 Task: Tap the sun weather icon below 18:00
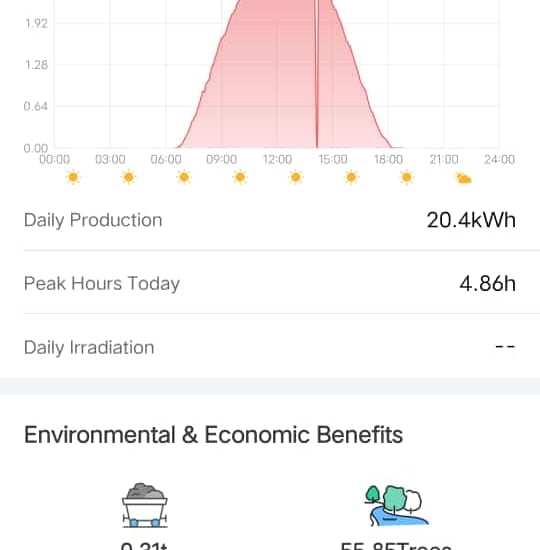[x=407, y=177]
